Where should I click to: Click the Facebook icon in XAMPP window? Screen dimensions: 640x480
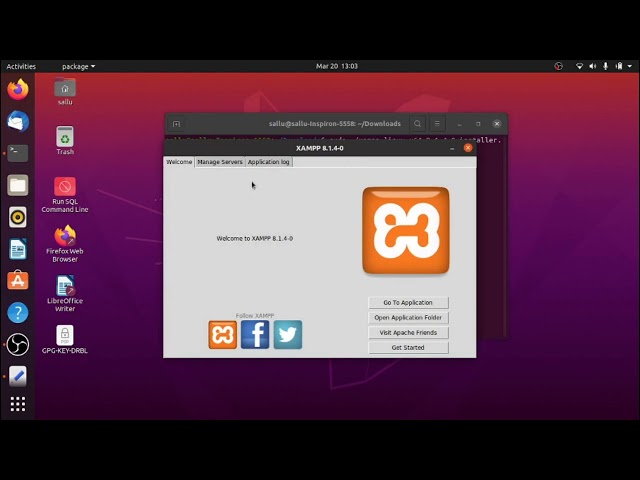[255, 335]
